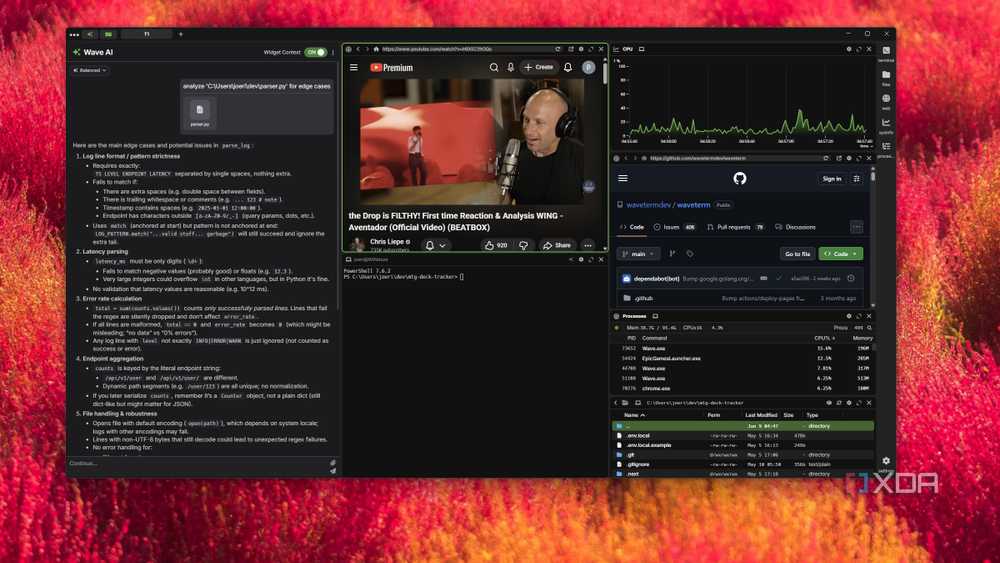Open the dependabot[bot] commit author

point(656,279)
